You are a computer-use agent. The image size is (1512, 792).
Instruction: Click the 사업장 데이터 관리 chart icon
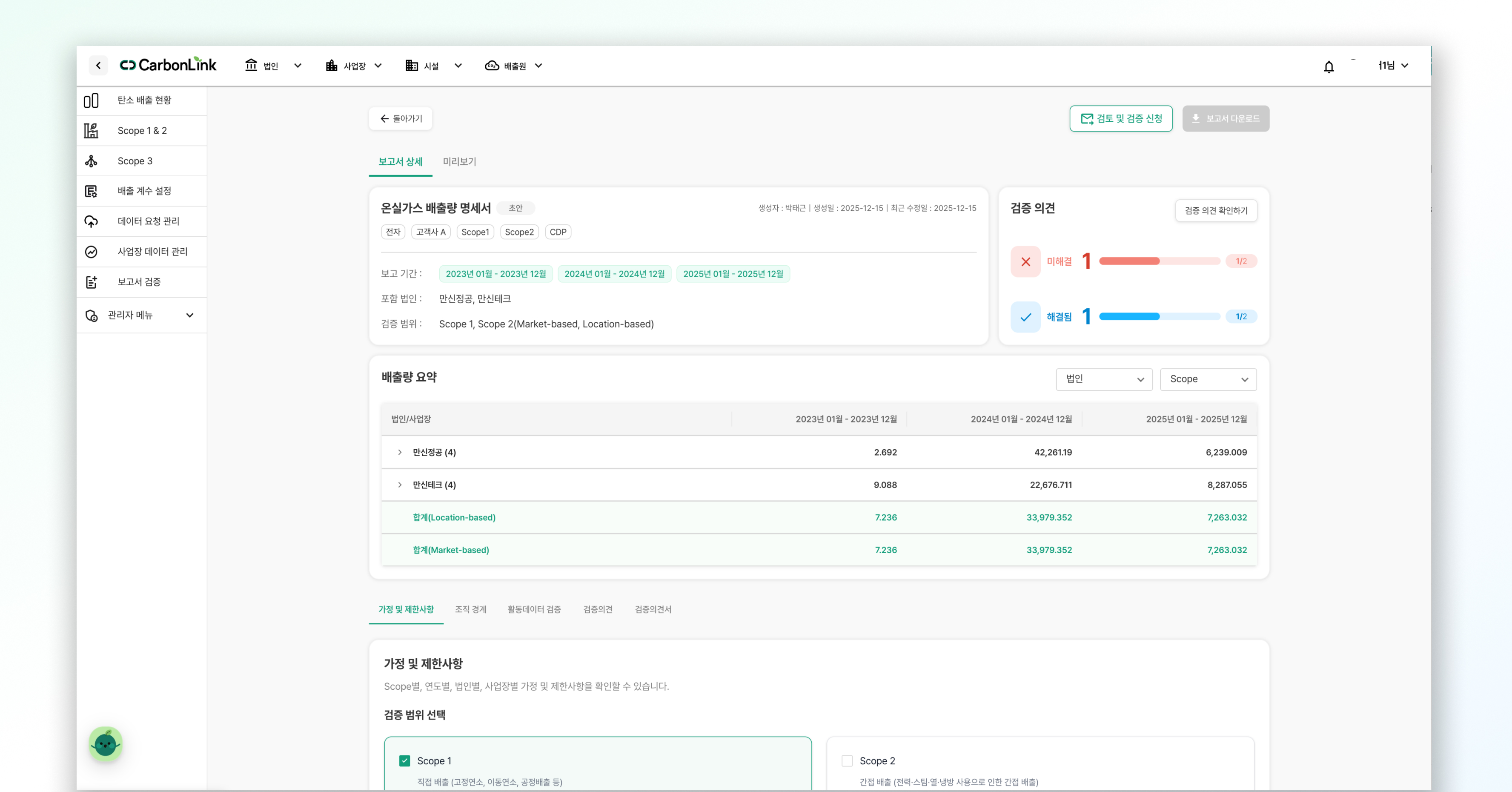(x=91, y=252)
